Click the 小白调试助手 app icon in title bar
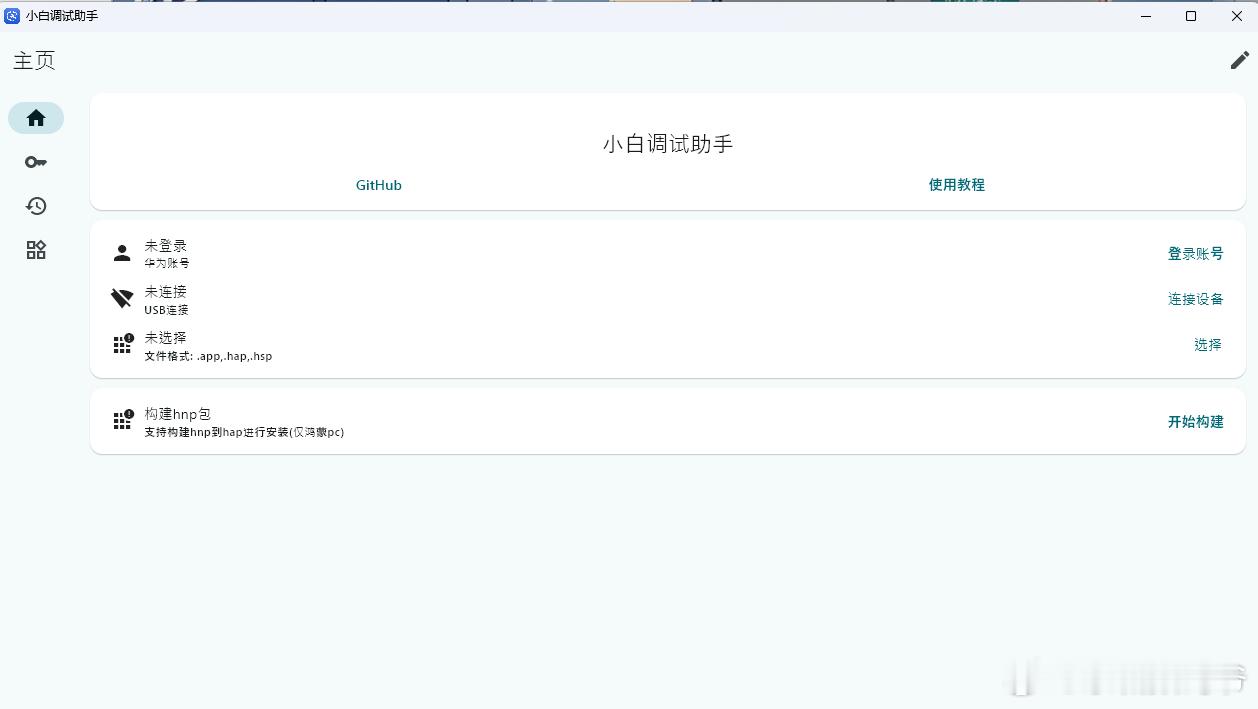This screenshot has height=709, width=1258. click(14, 16)
